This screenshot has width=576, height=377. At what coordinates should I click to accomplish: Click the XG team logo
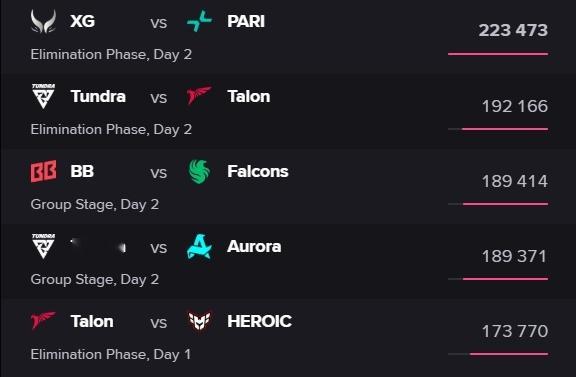(43, 21)
